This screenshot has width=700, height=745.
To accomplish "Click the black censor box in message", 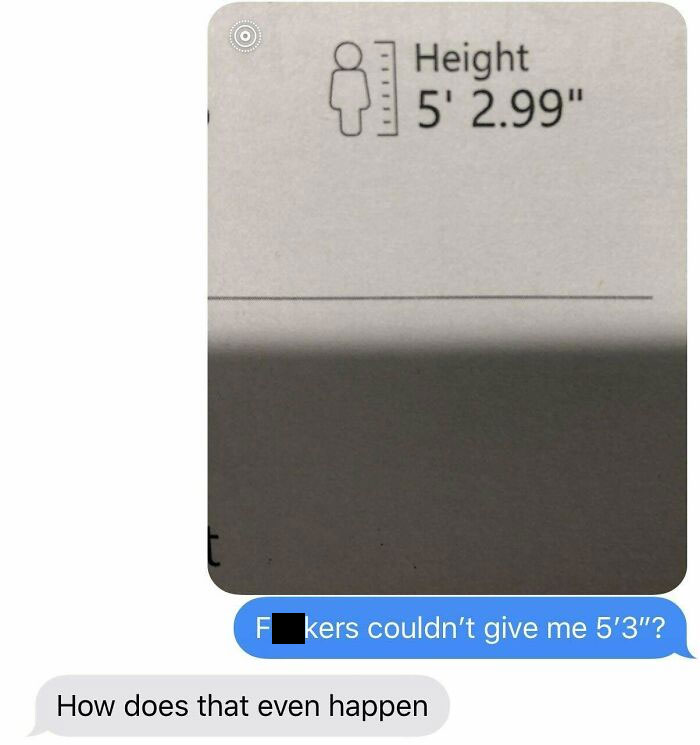I will point(288,628).
